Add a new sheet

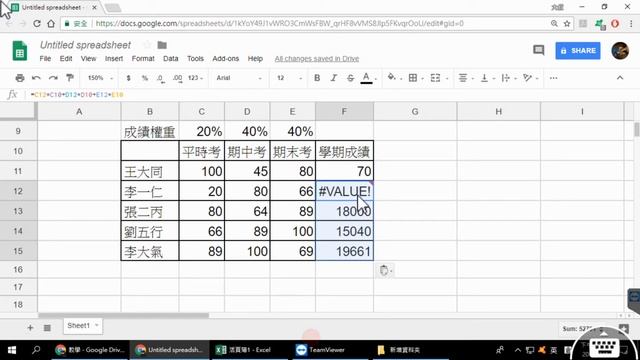tap(30, 328)
